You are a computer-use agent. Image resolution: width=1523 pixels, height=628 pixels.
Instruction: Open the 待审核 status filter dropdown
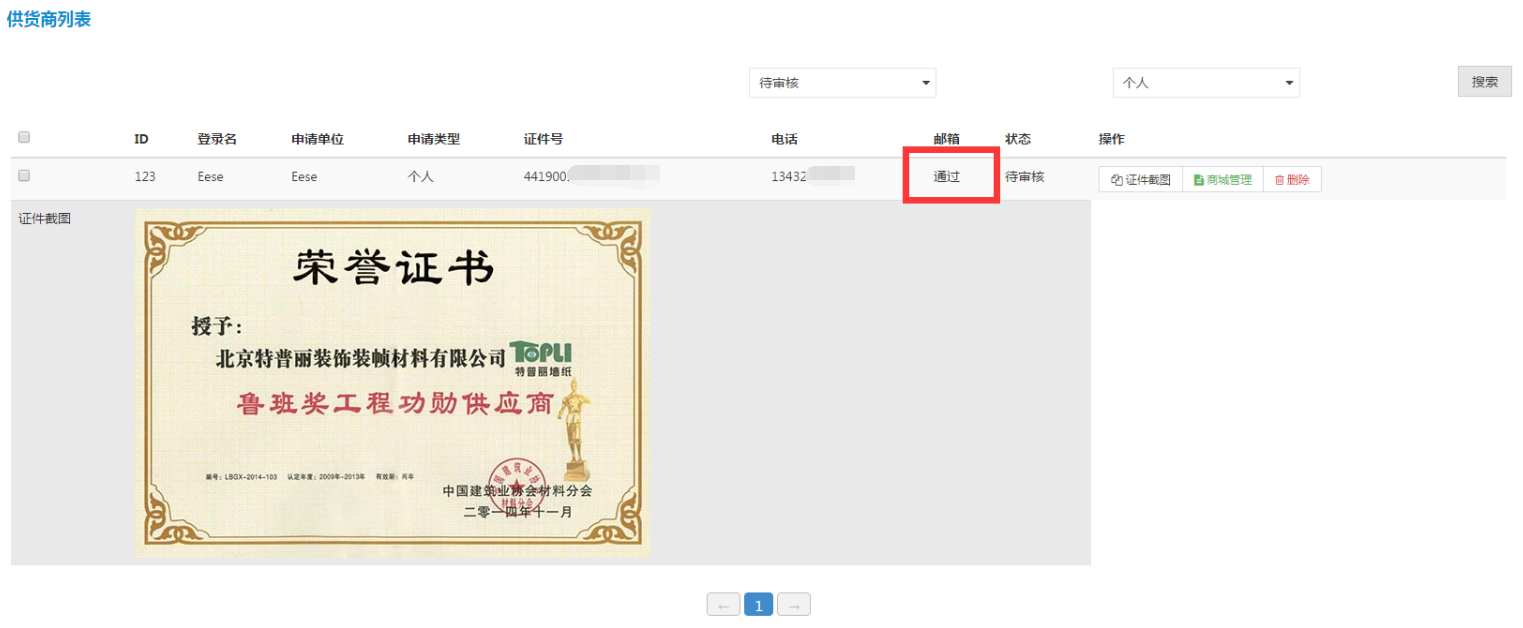[842, 83]
